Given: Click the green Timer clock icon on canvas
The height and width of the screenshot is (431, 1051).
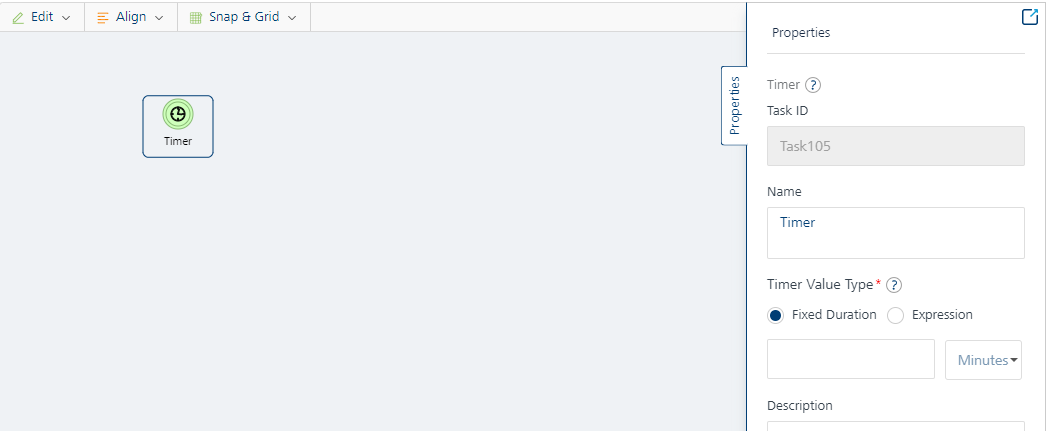Looking at the screenshot, I should [178, 114].
